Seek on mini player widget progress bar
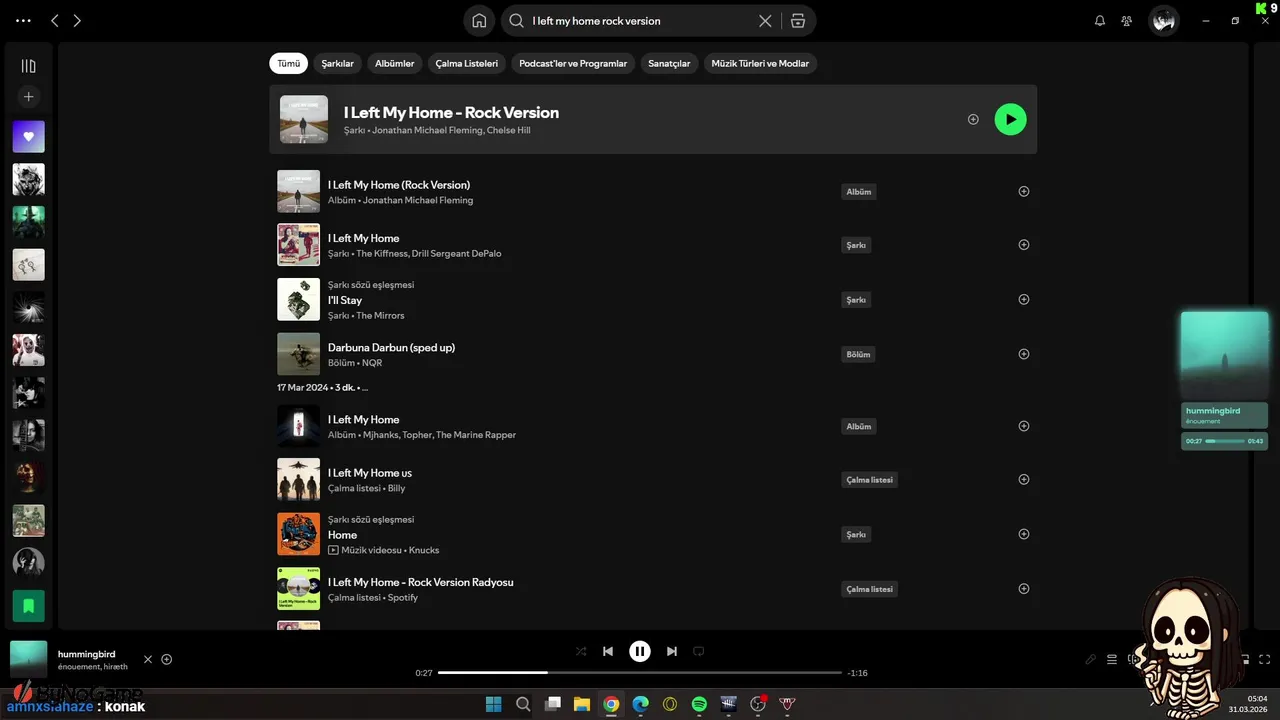The width and height of the screenshot is (1280, 720). (x=1225, y=441)
